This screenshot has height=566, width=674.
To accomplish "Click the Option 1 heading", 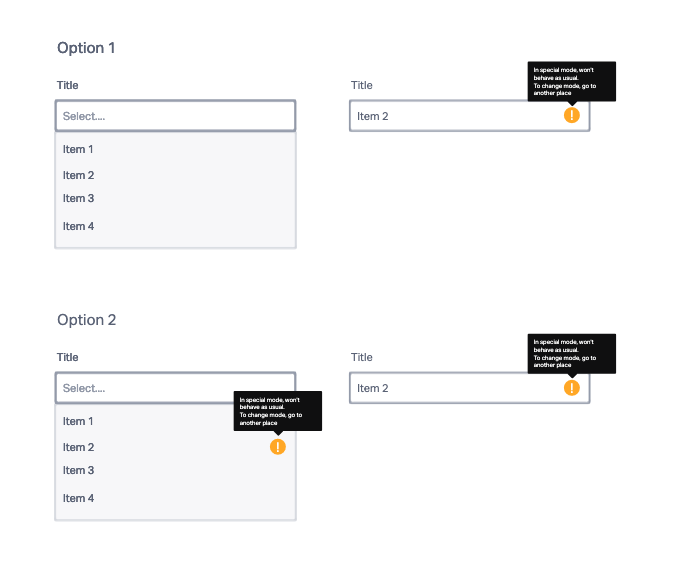I will pos(86,48).
